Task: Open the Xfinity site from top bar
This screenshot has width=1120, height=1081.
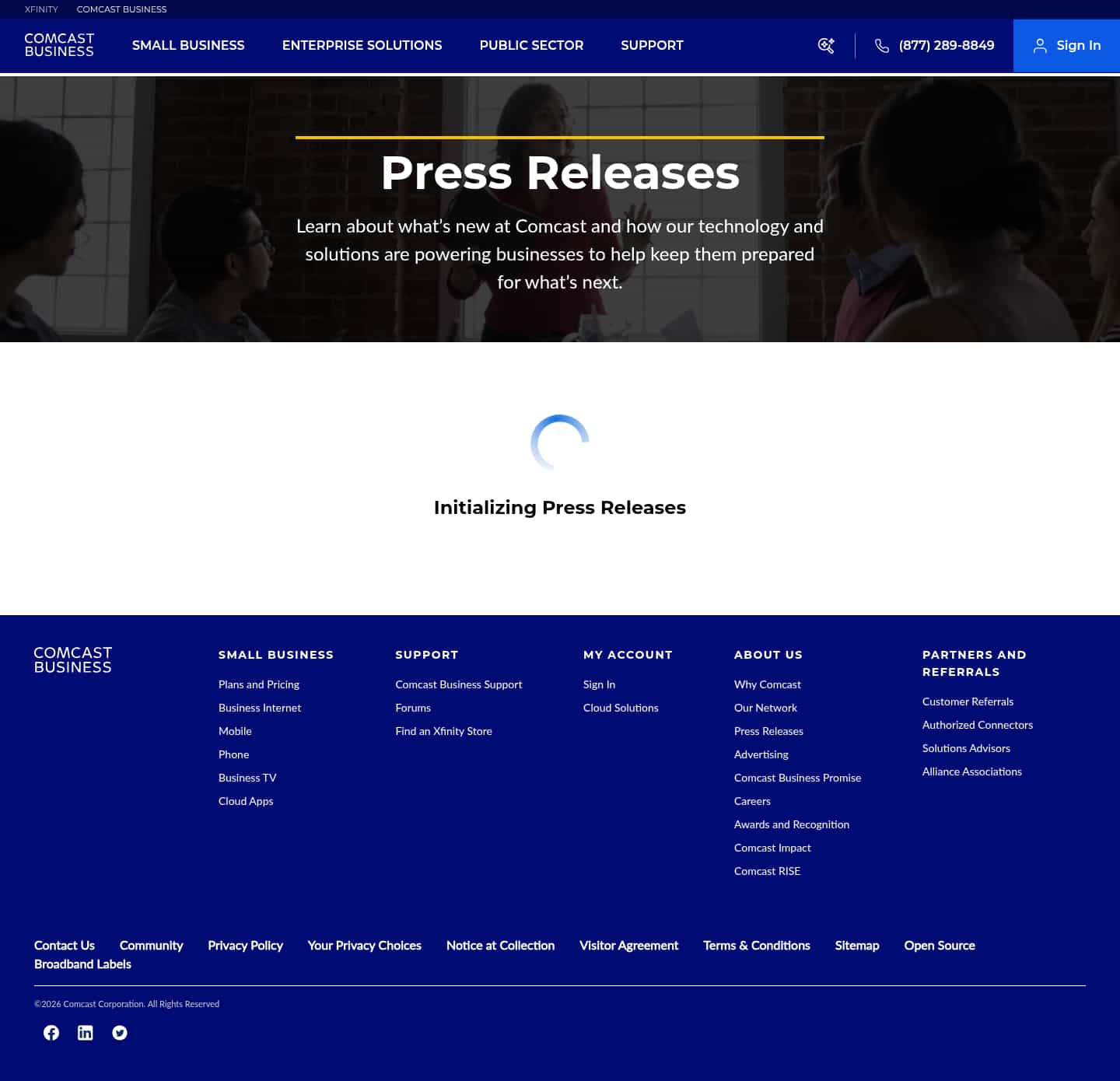Action: (40, 9)
